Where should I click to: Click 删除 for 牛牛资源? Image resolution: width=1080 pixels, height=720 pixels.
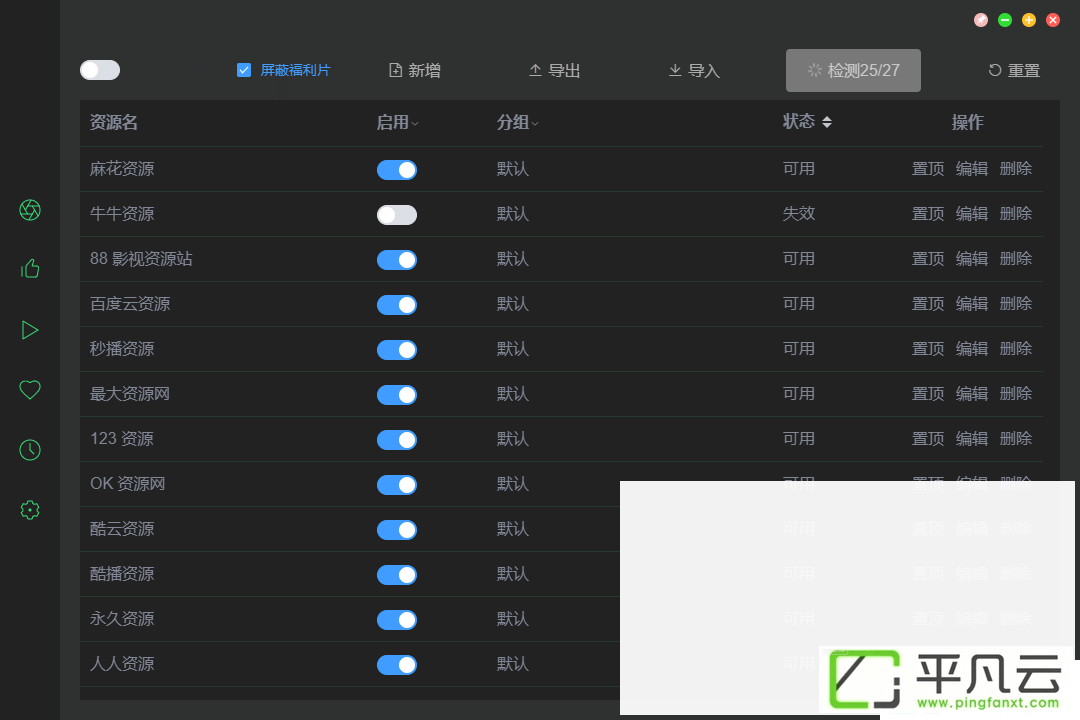[x=1016, y=214]
